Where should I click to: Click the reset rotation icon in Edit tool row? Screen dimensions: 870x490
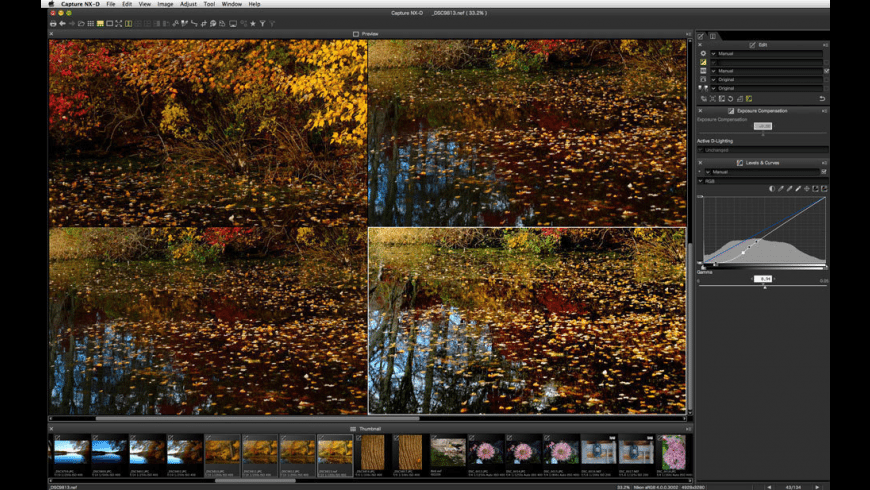click(731, 99)
